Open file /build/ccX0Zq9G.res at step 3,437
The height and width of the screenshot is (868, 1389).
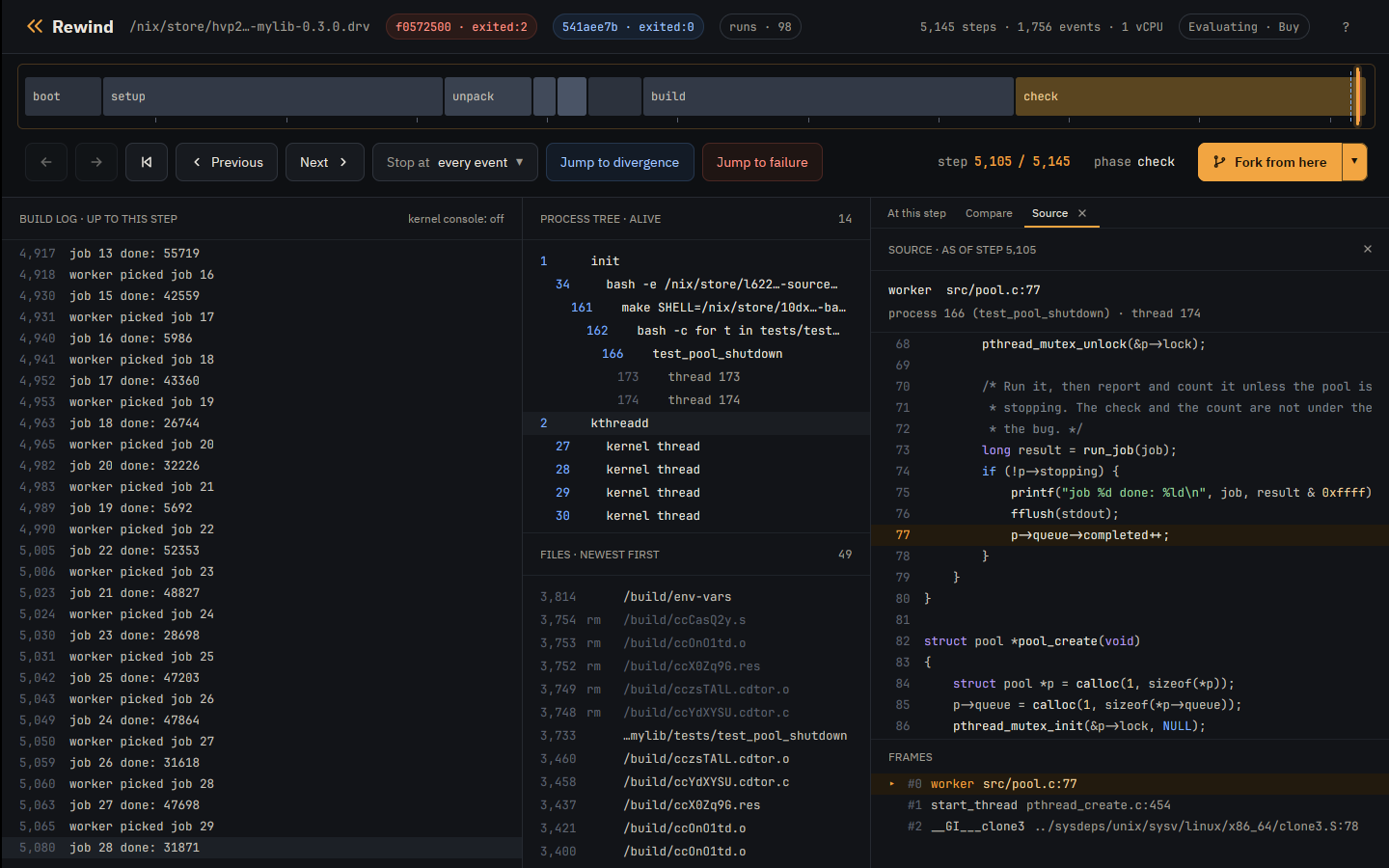coord(696,805)
